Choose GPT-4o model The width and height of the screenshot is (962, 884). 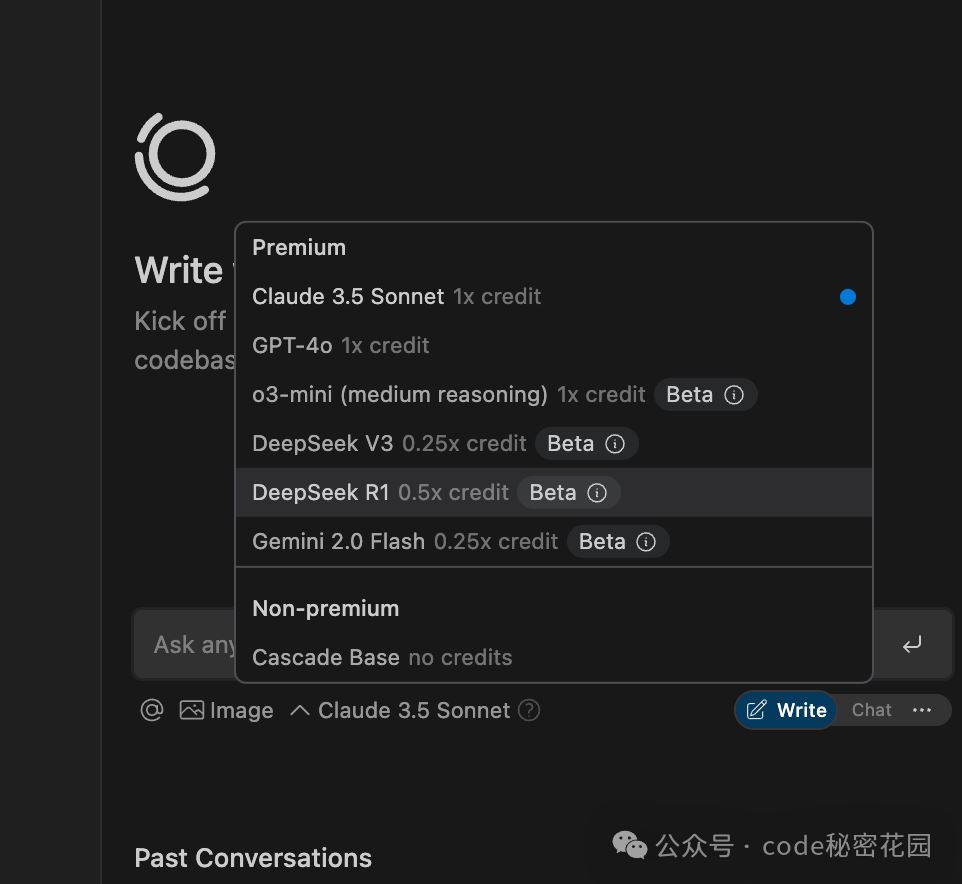click(292, 346)
